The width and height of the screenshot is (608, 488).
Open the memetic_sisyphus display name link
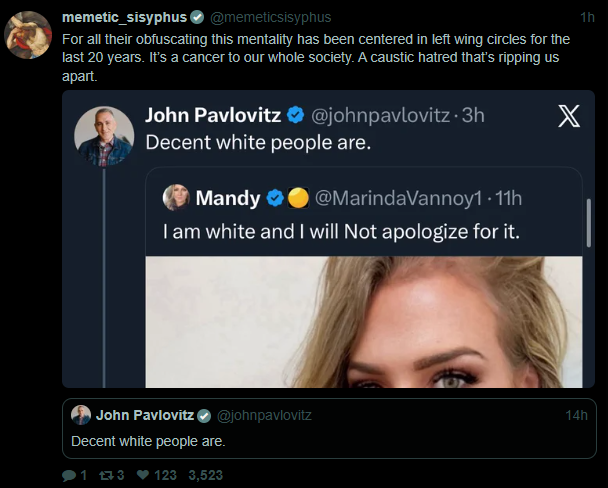click(123, 18)
